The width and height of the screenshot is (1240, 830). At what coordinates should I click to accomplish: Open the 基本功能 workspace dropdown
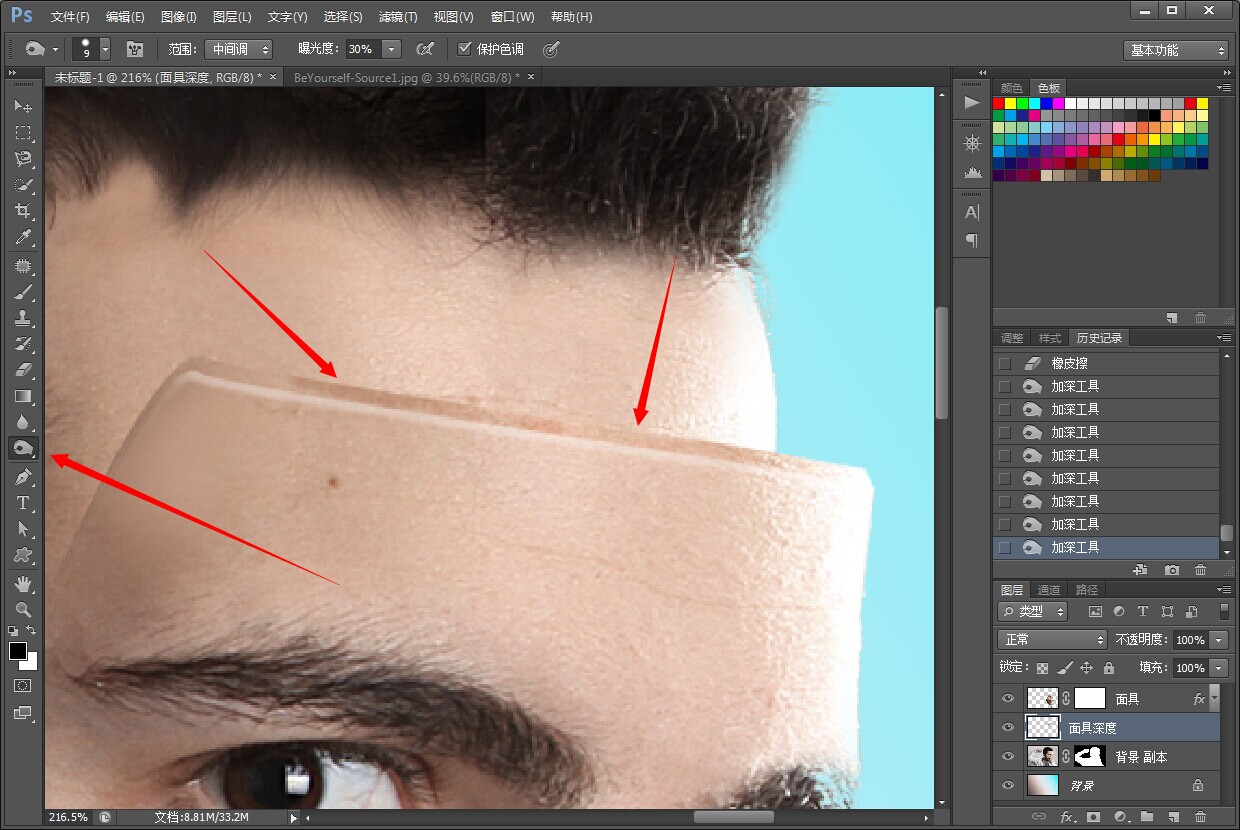(x=1175, y=50)
